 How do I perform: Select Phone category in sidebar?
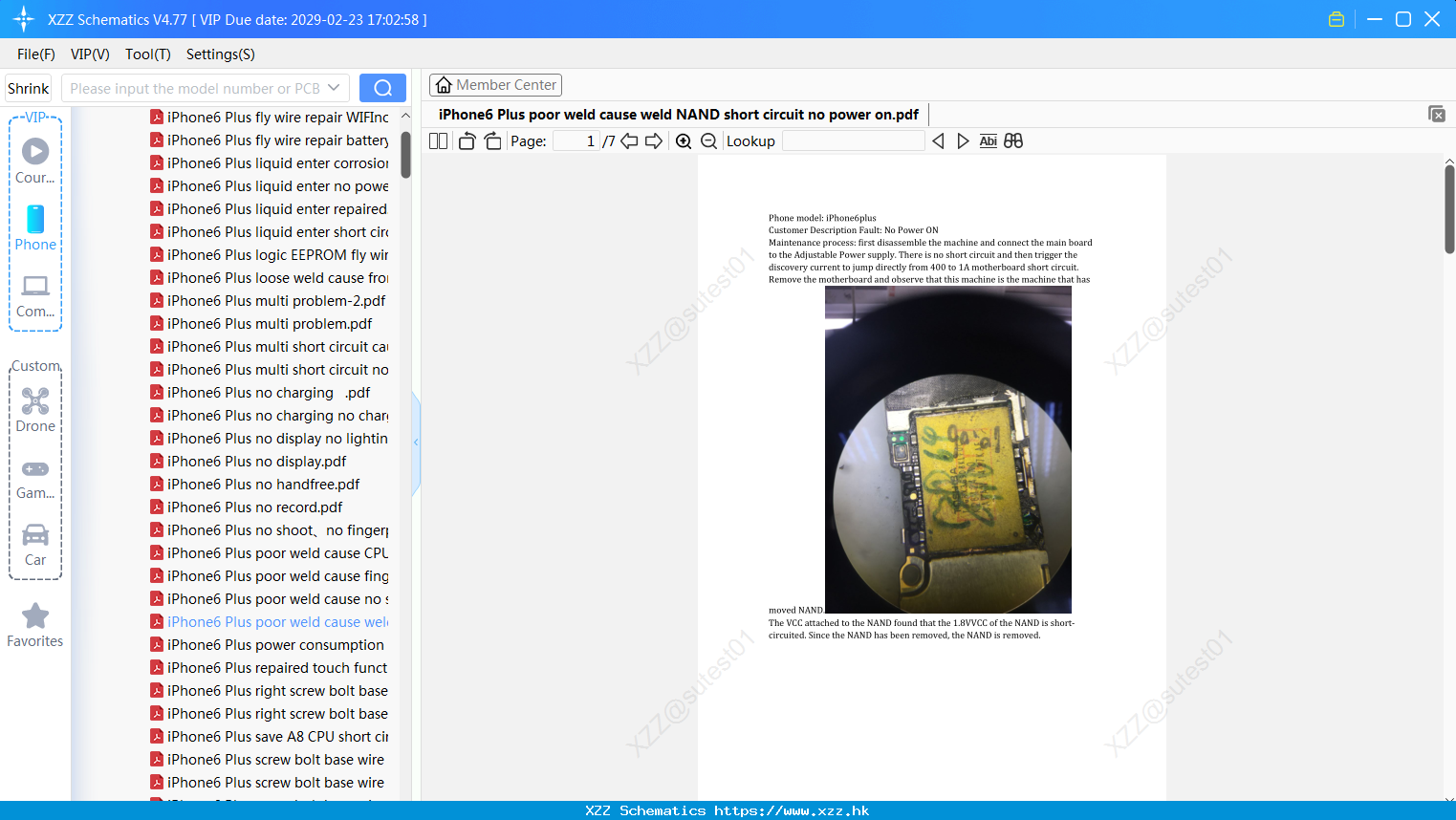pyautogui.click(x=35, y=228)
